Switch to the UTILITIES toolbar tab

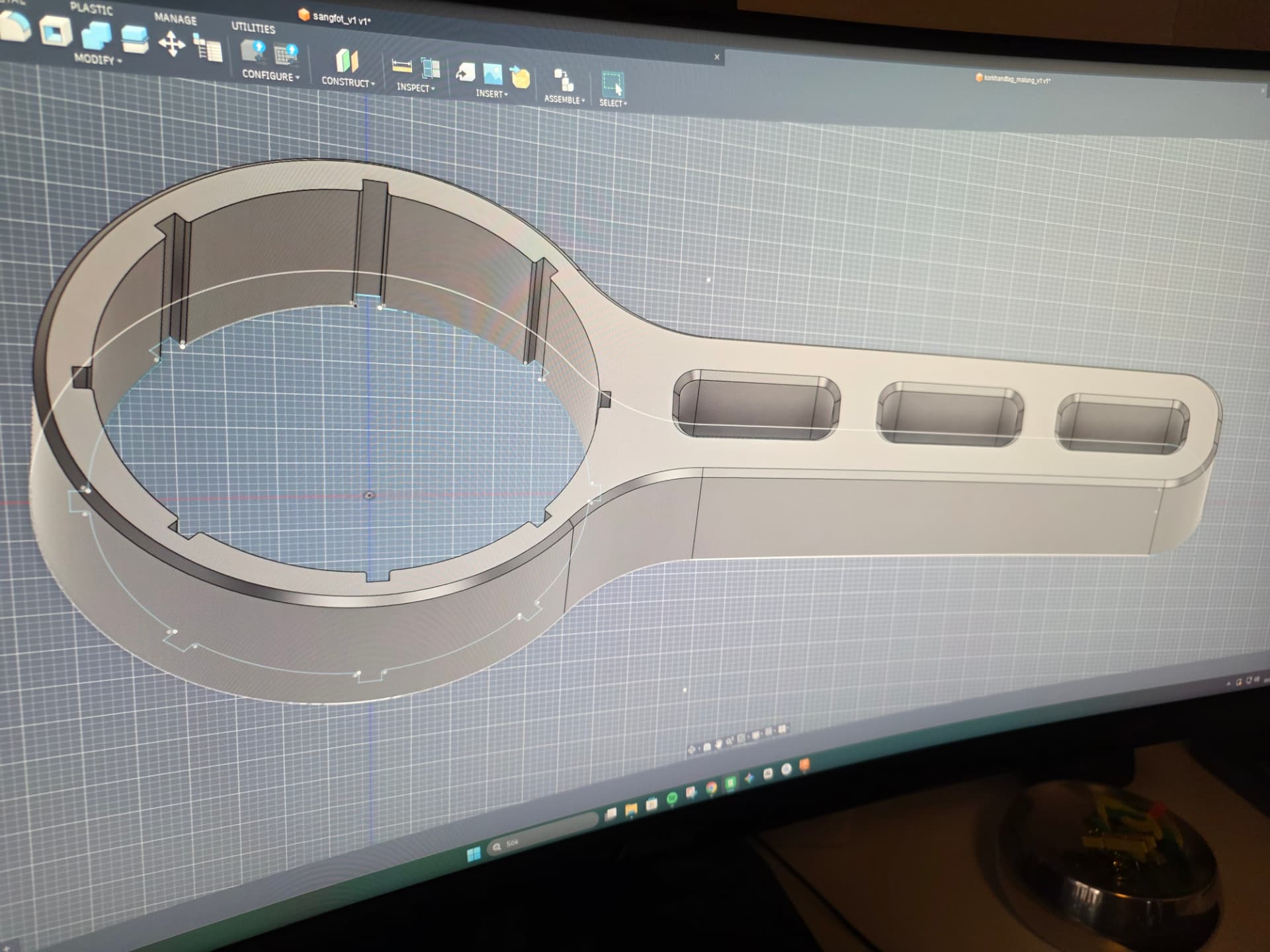pos(253,28)
